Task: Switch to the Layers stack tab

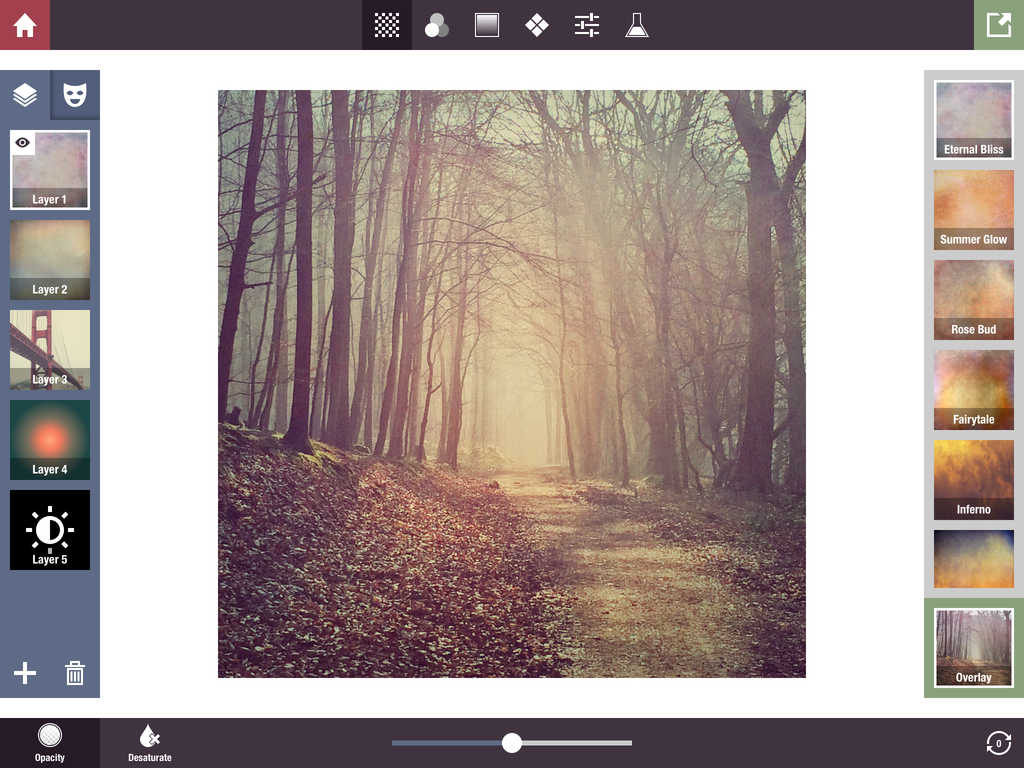Action: tap(25, 95)
